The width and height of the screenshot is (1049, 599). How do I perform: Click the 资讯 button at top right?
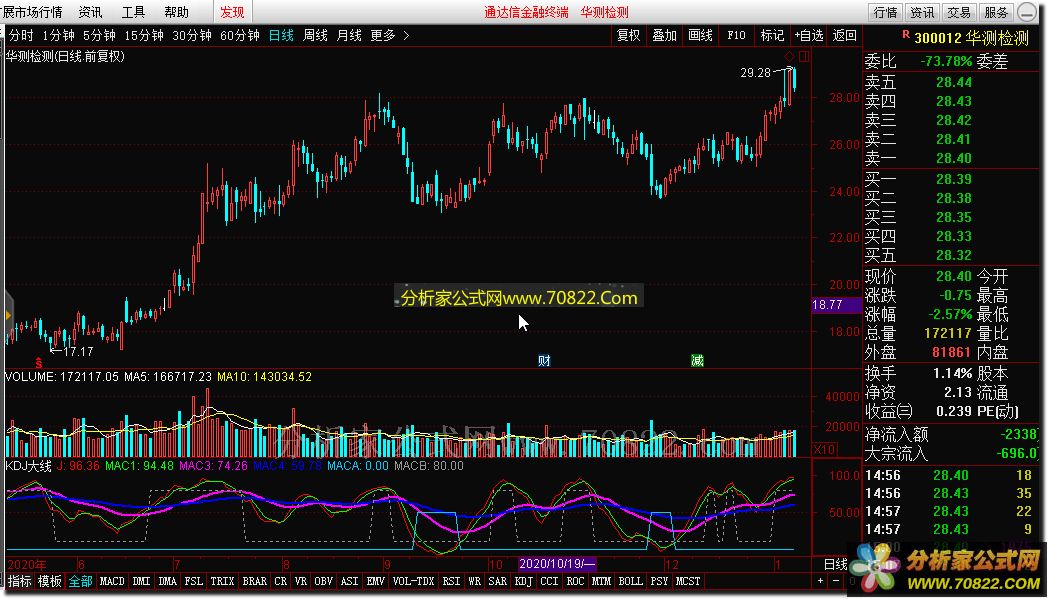pyautogui.click(x=923, y=12)
